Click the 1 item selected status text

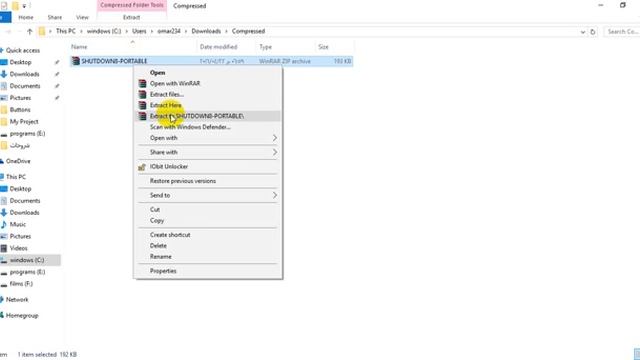47,354
